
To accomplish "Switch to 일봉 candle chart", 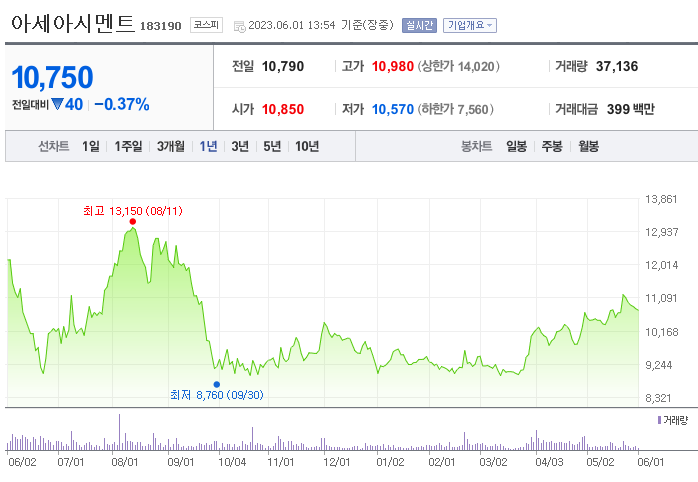I will click(x=516, y=146).
